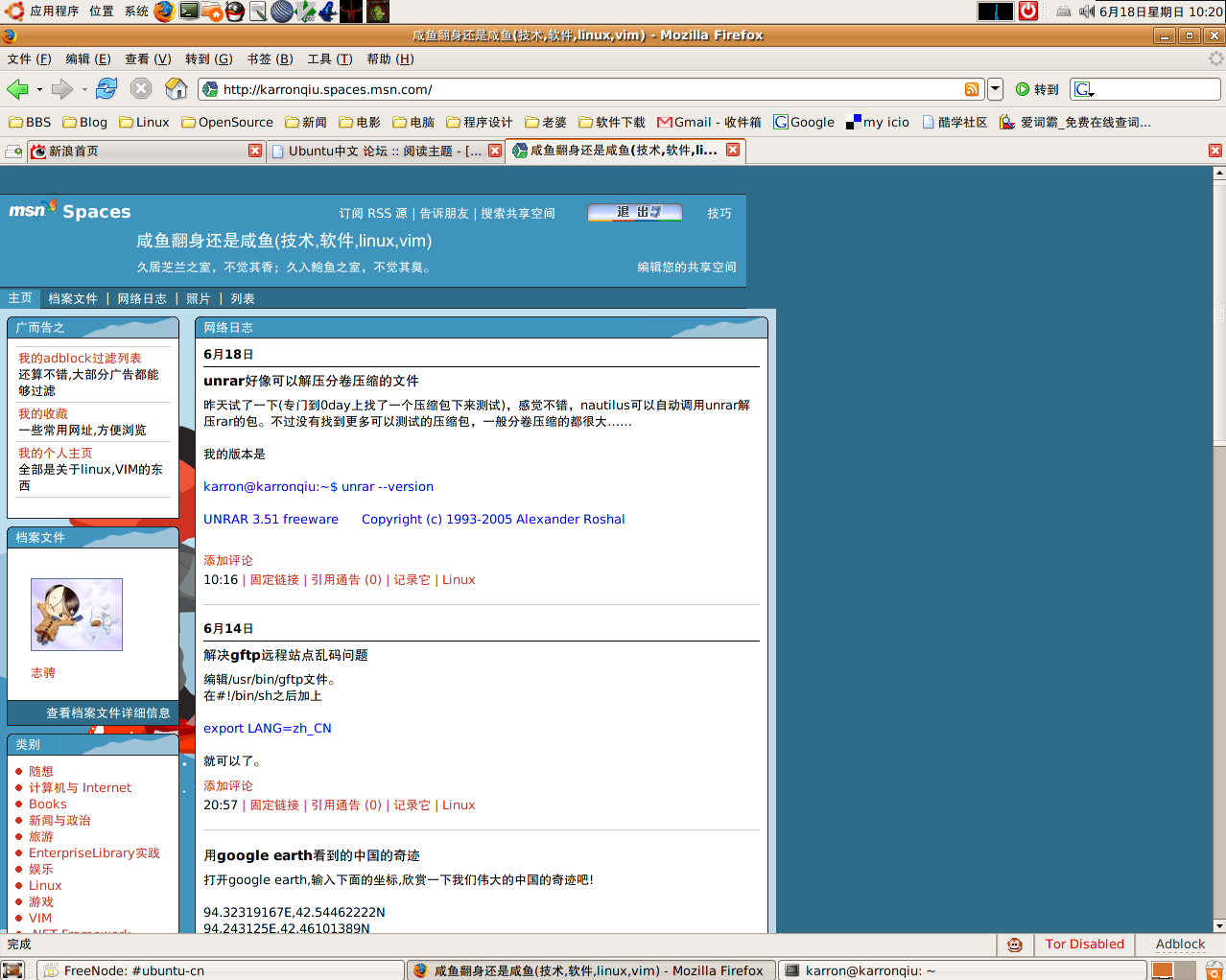
Task: Expand the OpenSource bookmarks folder
Action: [x=227, y=123]
